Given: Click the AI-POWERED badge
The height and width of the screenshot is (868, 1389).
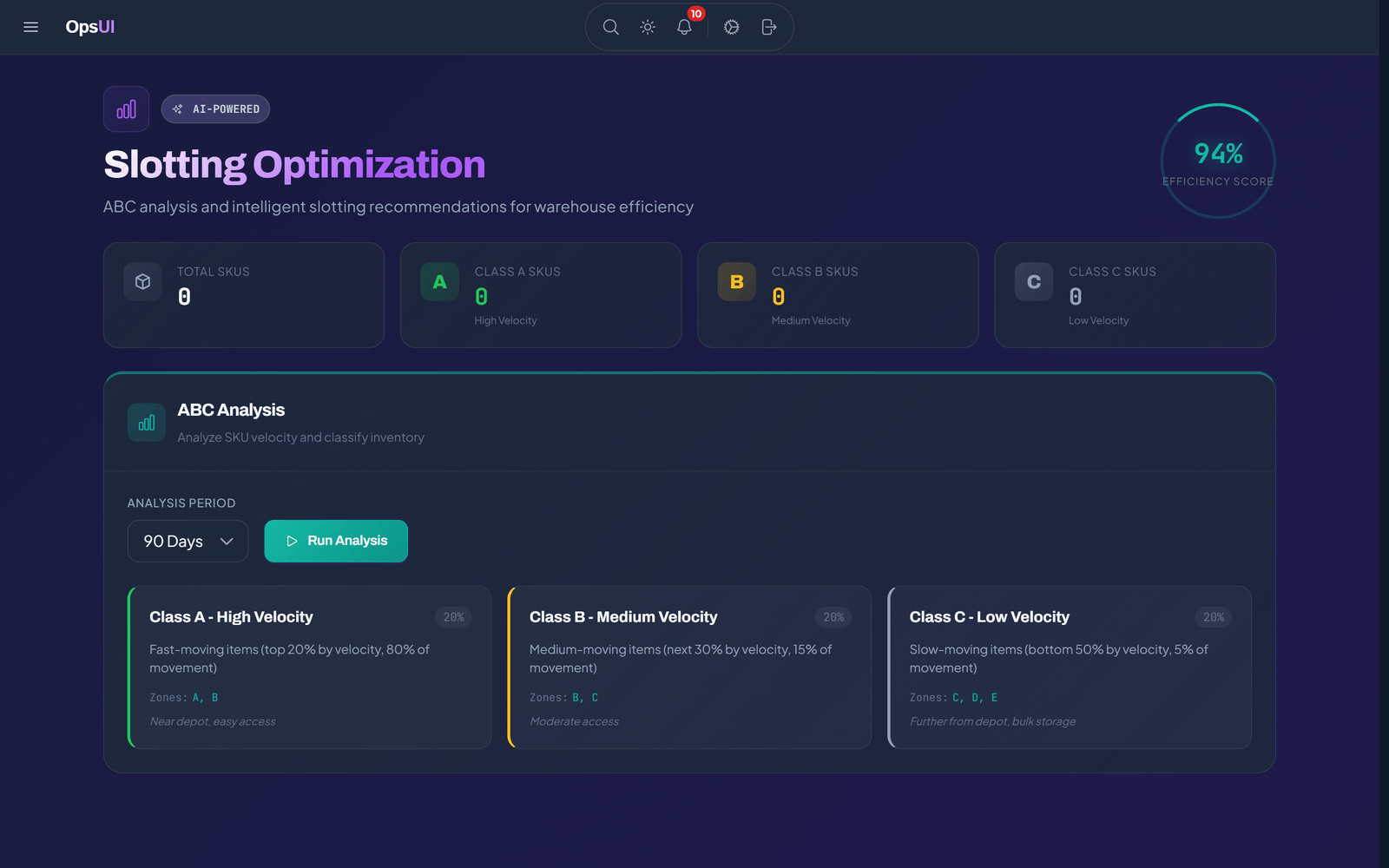Looking at the screenshot, I should click(215, 109).
